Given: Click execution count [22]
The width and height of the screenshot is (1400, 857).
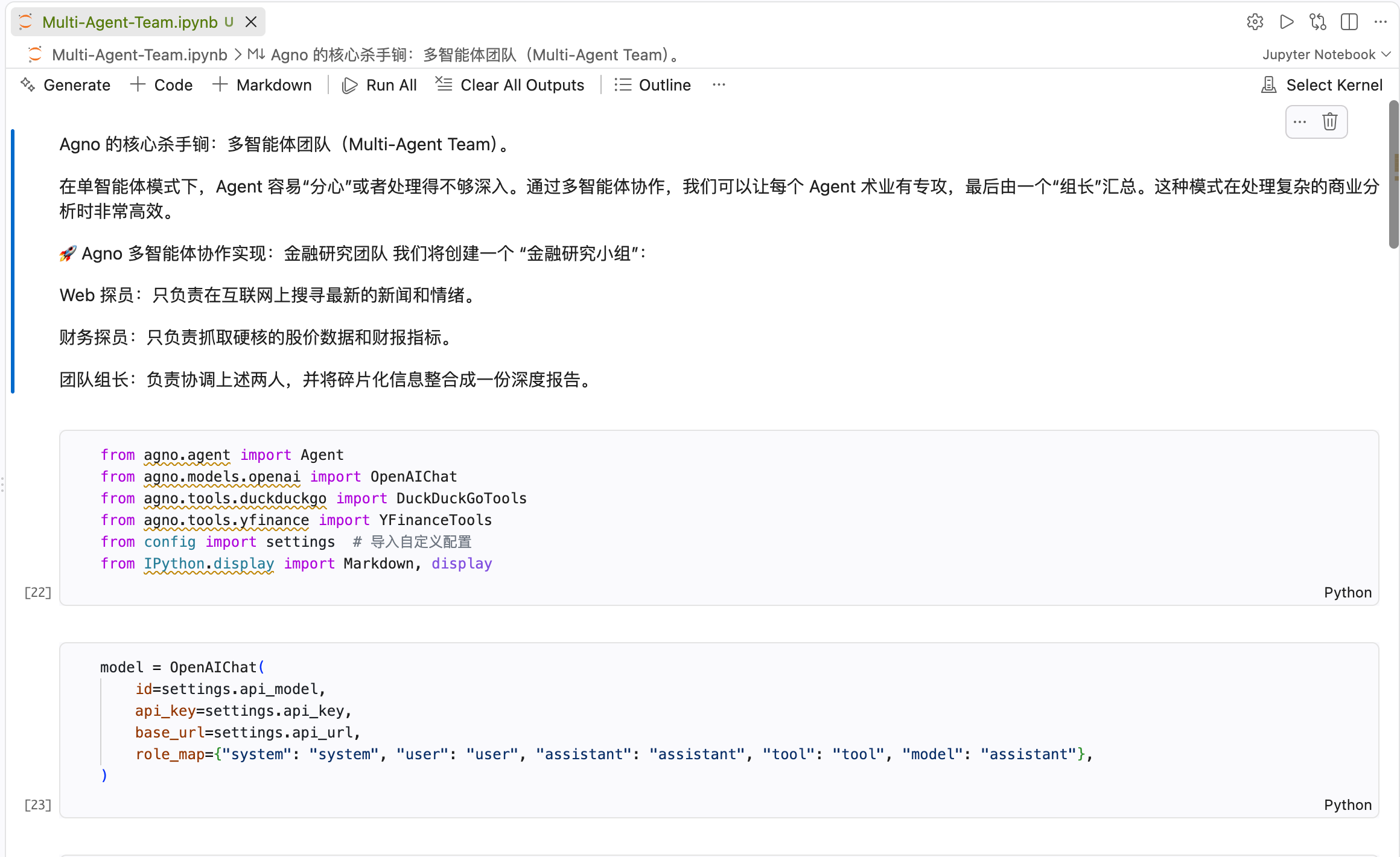Looking at the screenshot, I should 37,593.
